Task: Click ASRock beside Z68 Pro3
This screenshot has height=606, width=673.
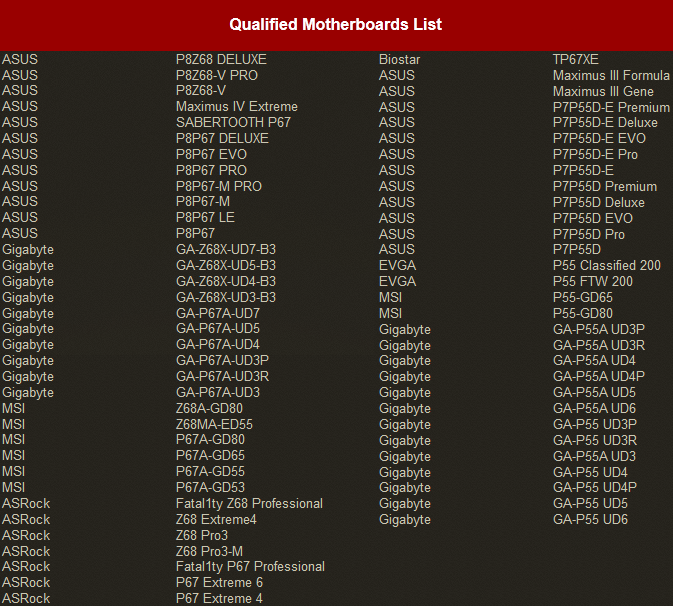Action: pos(26,535)
